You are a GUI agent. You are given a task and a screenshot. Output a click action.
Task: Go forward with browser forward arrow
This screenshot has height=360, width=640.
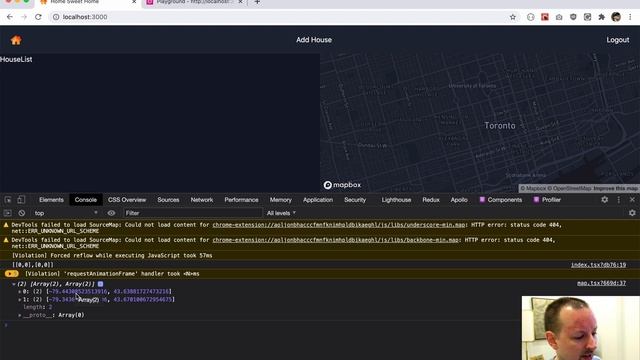[x=24, y=17]
